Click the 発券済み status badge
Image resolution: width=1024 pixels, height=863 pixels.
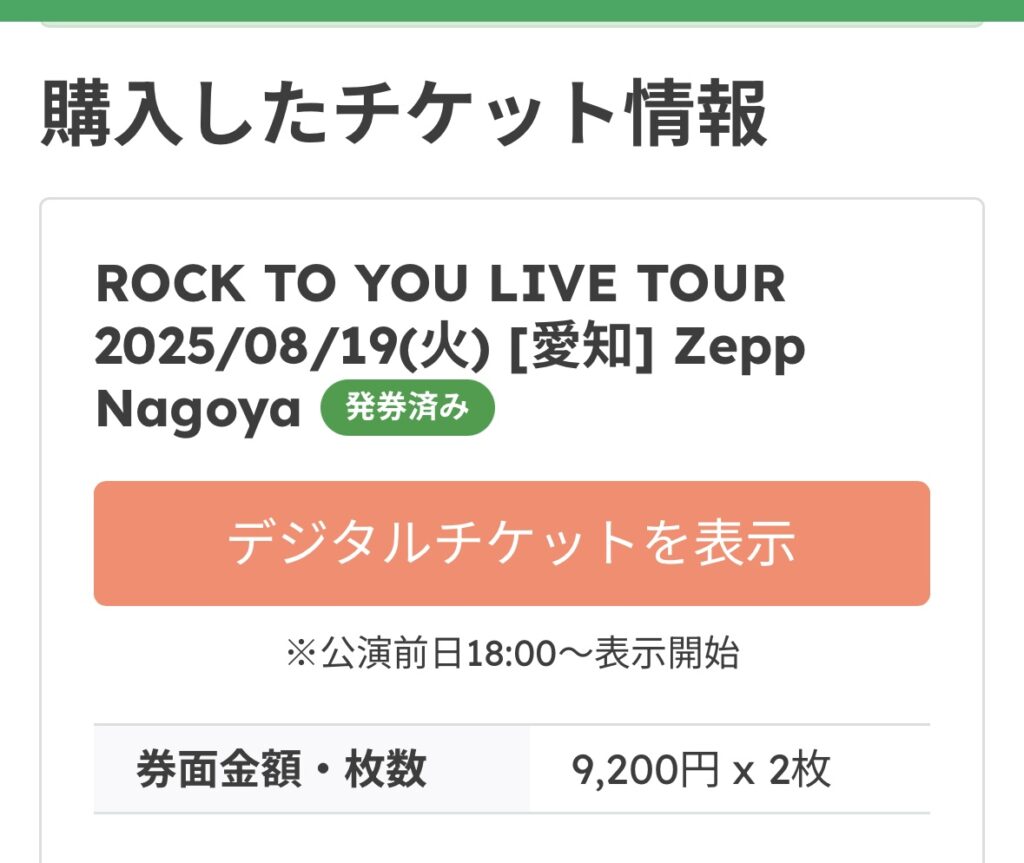tap(407, 408)
